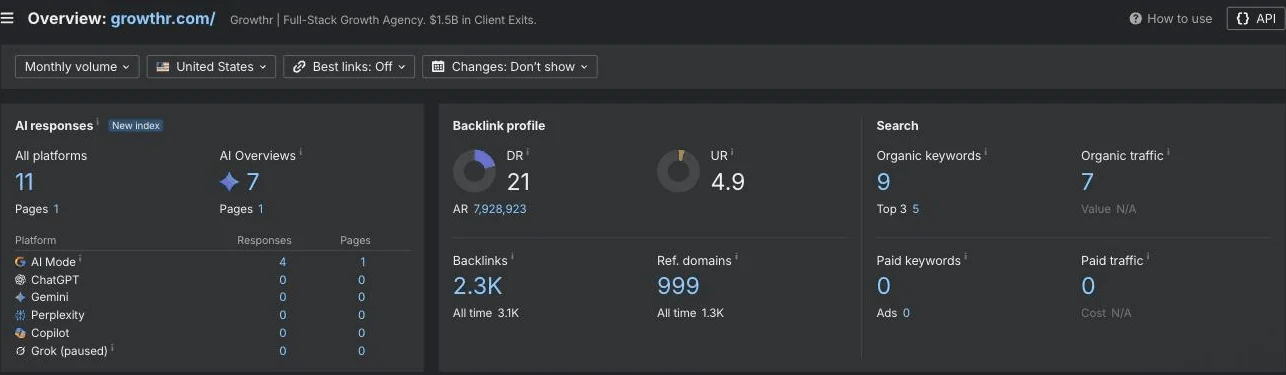Open All platforms count 11
This screenshot has width=1286, height=375.
point(25,182)
